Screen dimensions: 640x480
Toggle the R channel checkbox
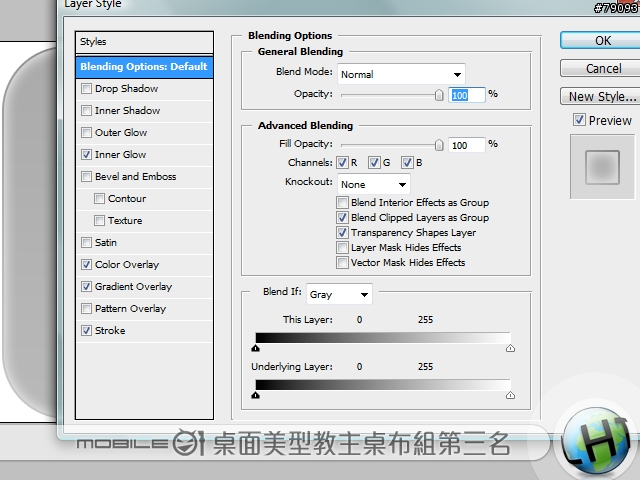click(342, 162)
